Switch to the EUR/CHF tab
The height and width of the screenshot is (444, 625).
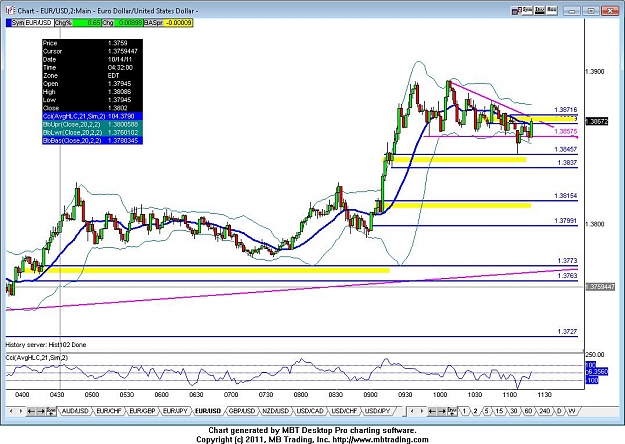(x=109, y=411)
